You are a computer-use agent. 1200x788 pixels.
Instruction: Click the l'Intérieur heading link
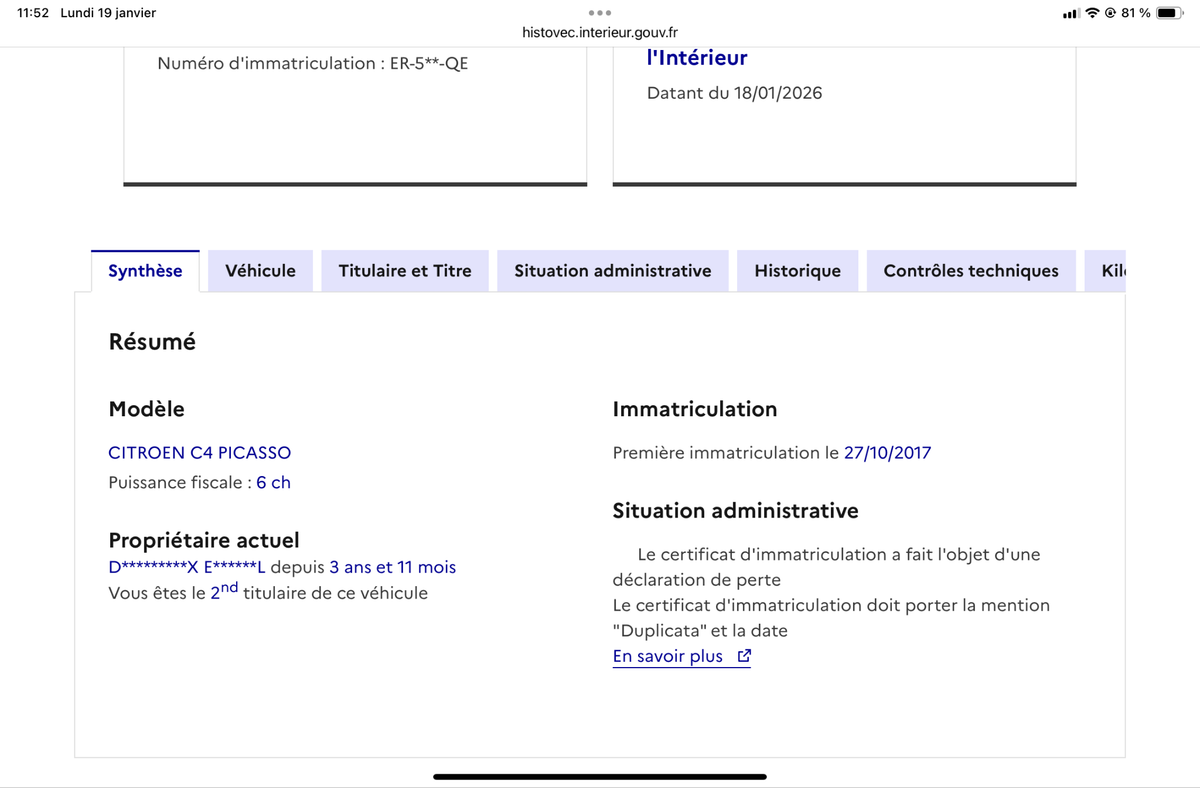click(697, 58)
